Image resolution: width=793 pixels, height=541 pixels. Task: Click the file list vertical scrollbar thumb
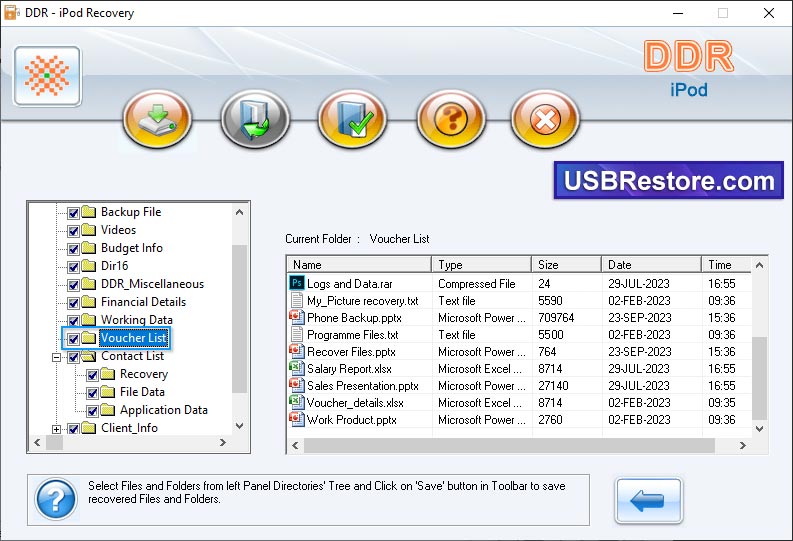[759, 379]
